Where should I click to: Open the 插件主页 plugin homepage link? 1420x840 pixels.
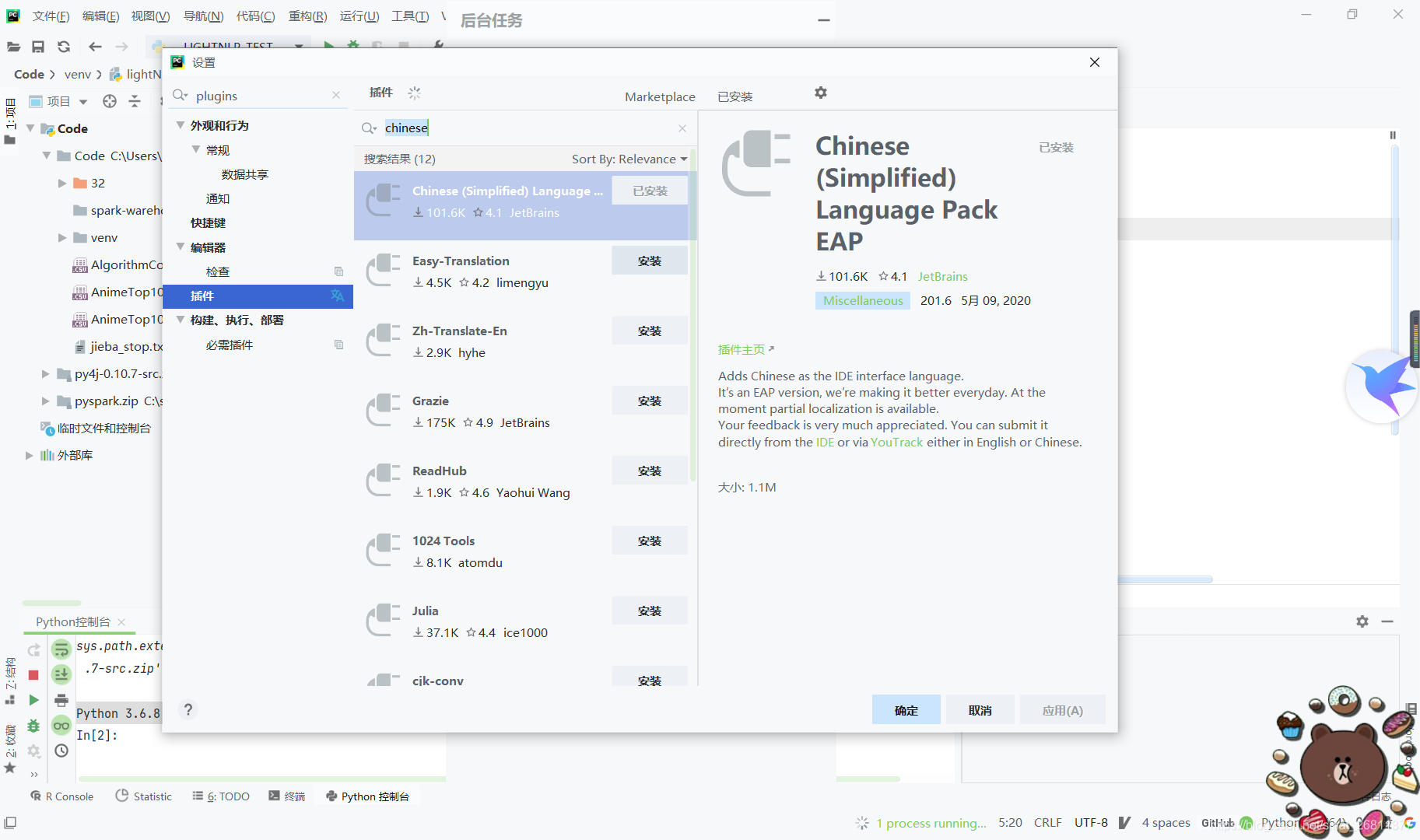point(745,349)
